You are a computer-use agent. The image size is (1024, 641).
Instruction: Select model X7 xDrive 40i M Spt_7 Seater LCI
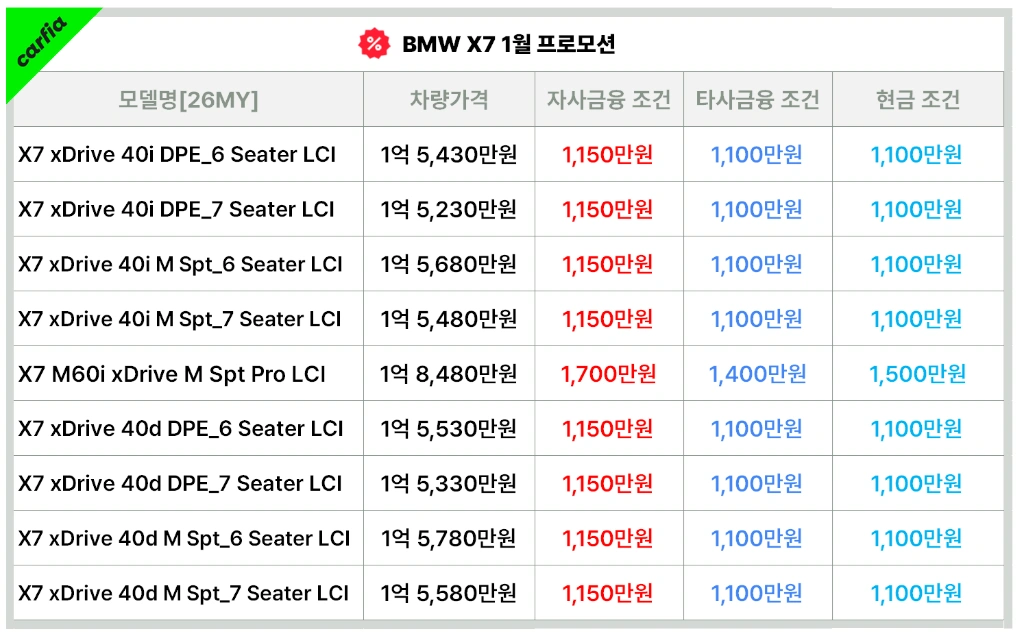pos(180,319)
